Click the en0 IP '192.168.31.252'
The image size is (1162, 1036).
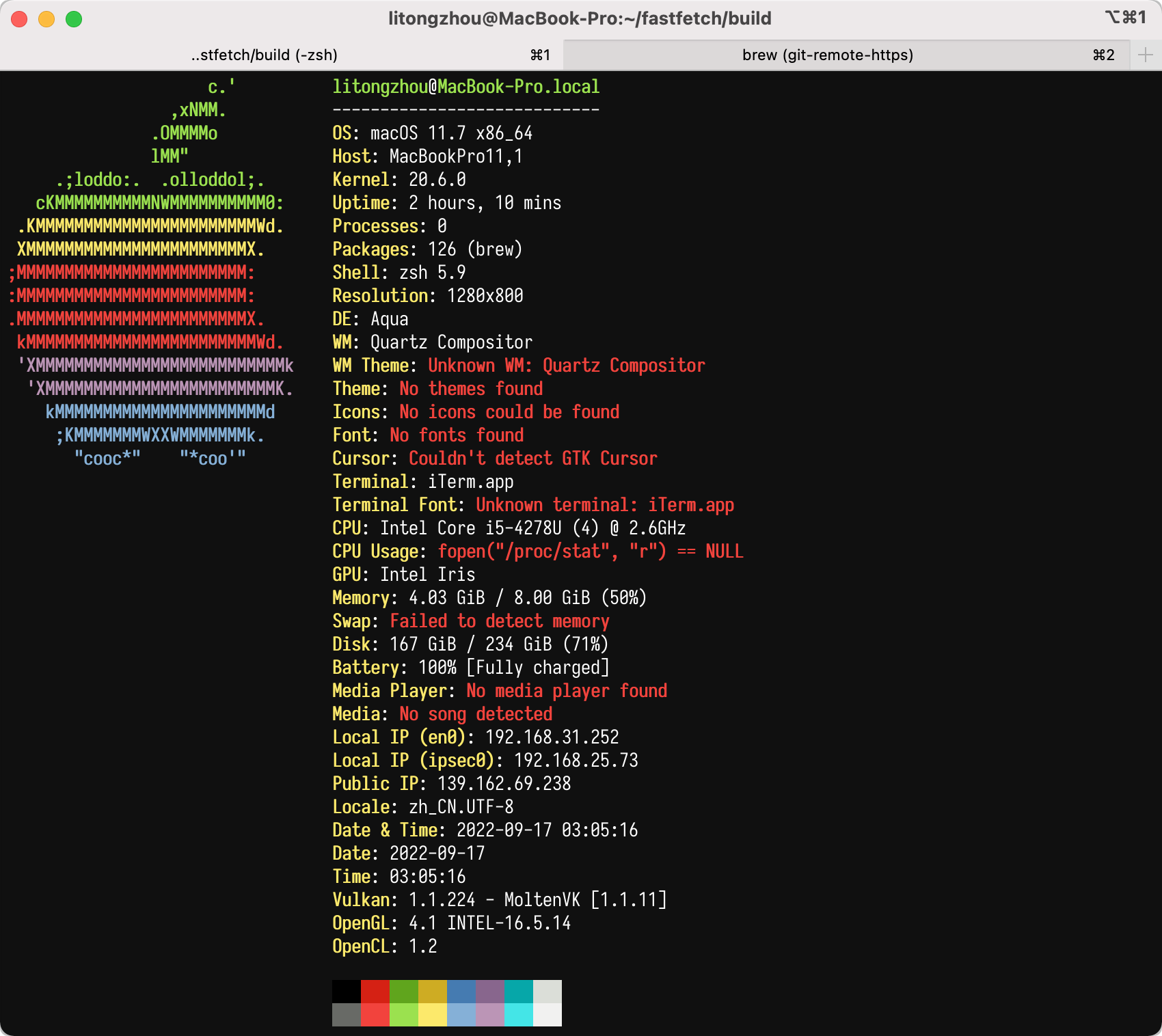[552, 737]
